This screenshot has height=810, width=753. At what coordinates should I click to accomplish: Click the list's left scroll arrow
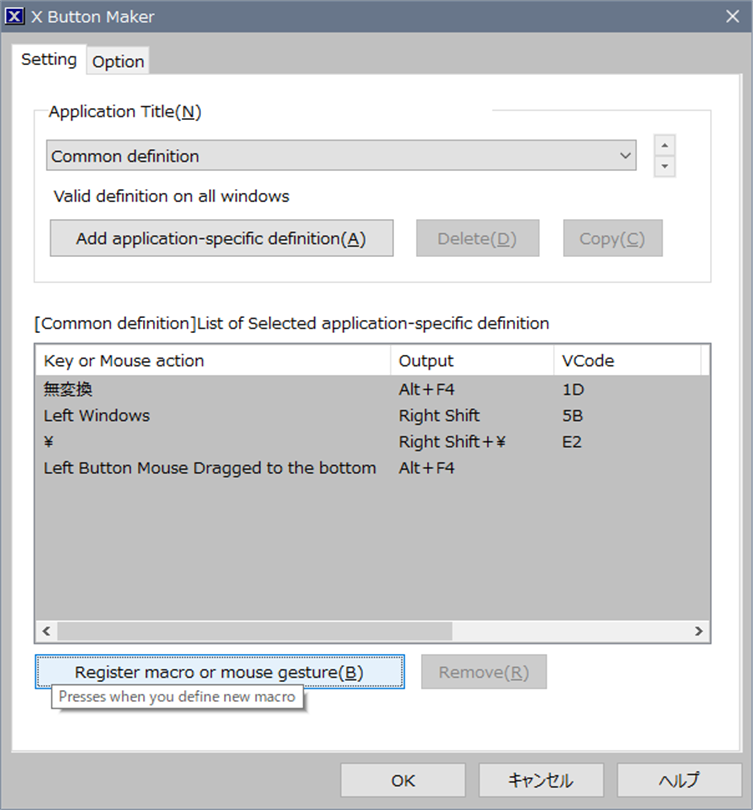point(46,631)
